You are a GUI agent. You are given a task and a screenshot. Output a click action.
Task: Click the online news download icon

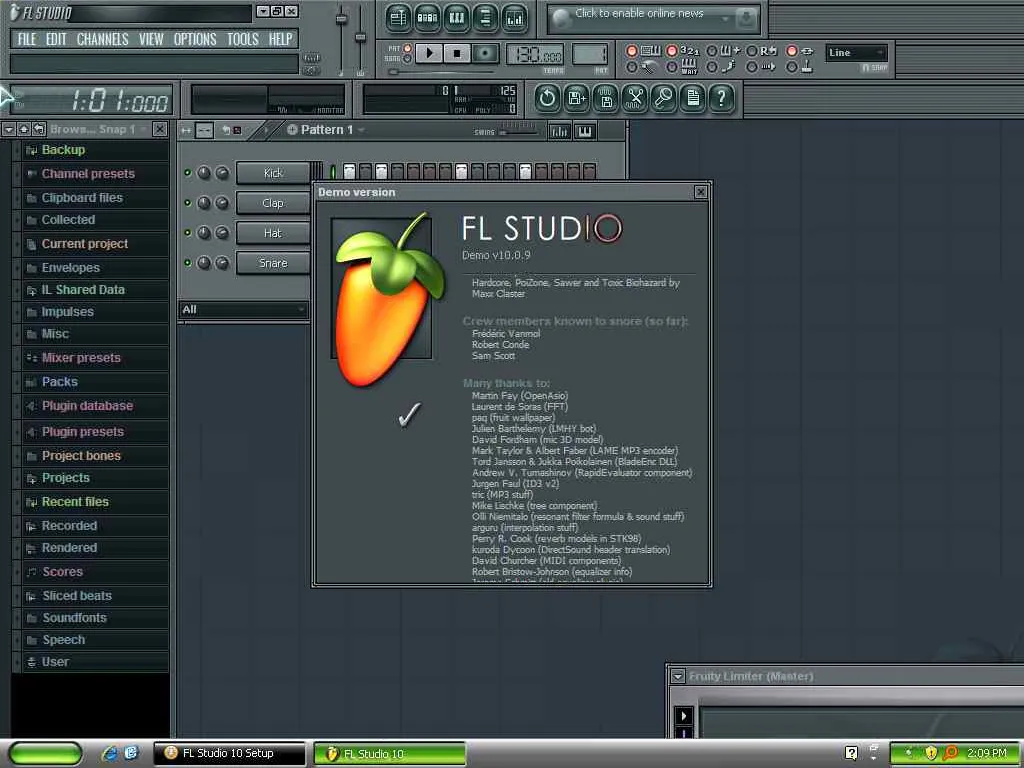[x=746, y=19]
